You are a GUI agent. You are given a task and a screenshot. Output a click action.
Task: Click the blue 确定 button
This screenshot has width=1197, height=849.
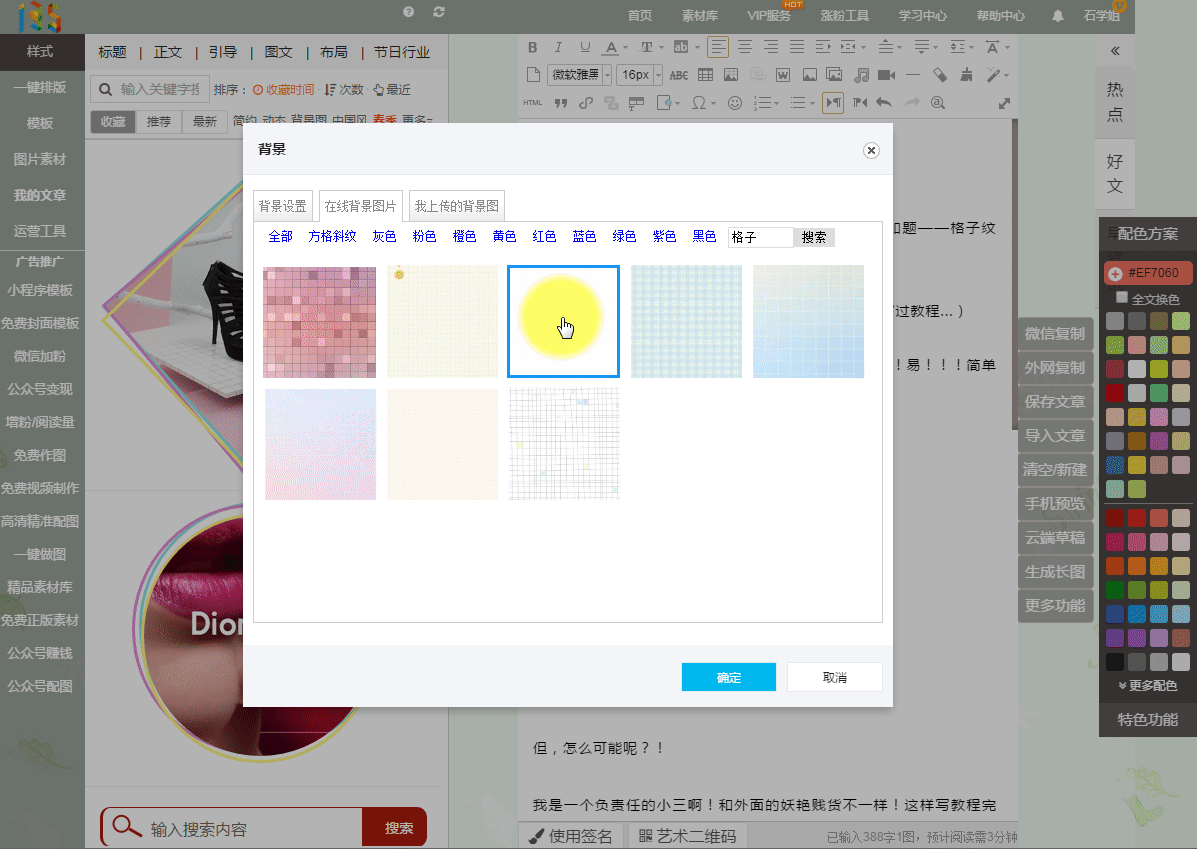[x=729, y=677]
